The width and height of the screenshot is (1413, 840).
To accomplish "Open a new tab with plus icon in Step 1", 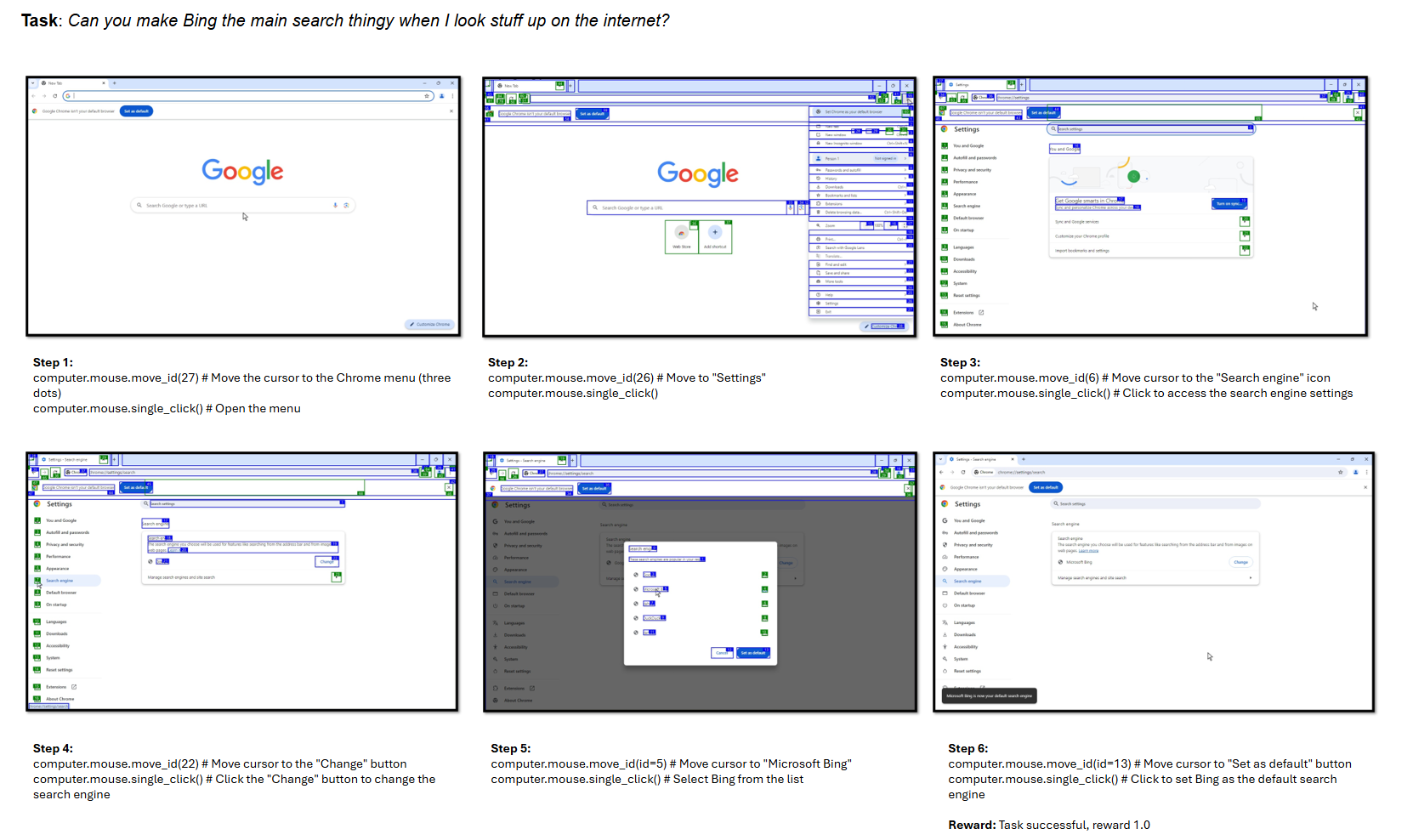I will point(114,83).
